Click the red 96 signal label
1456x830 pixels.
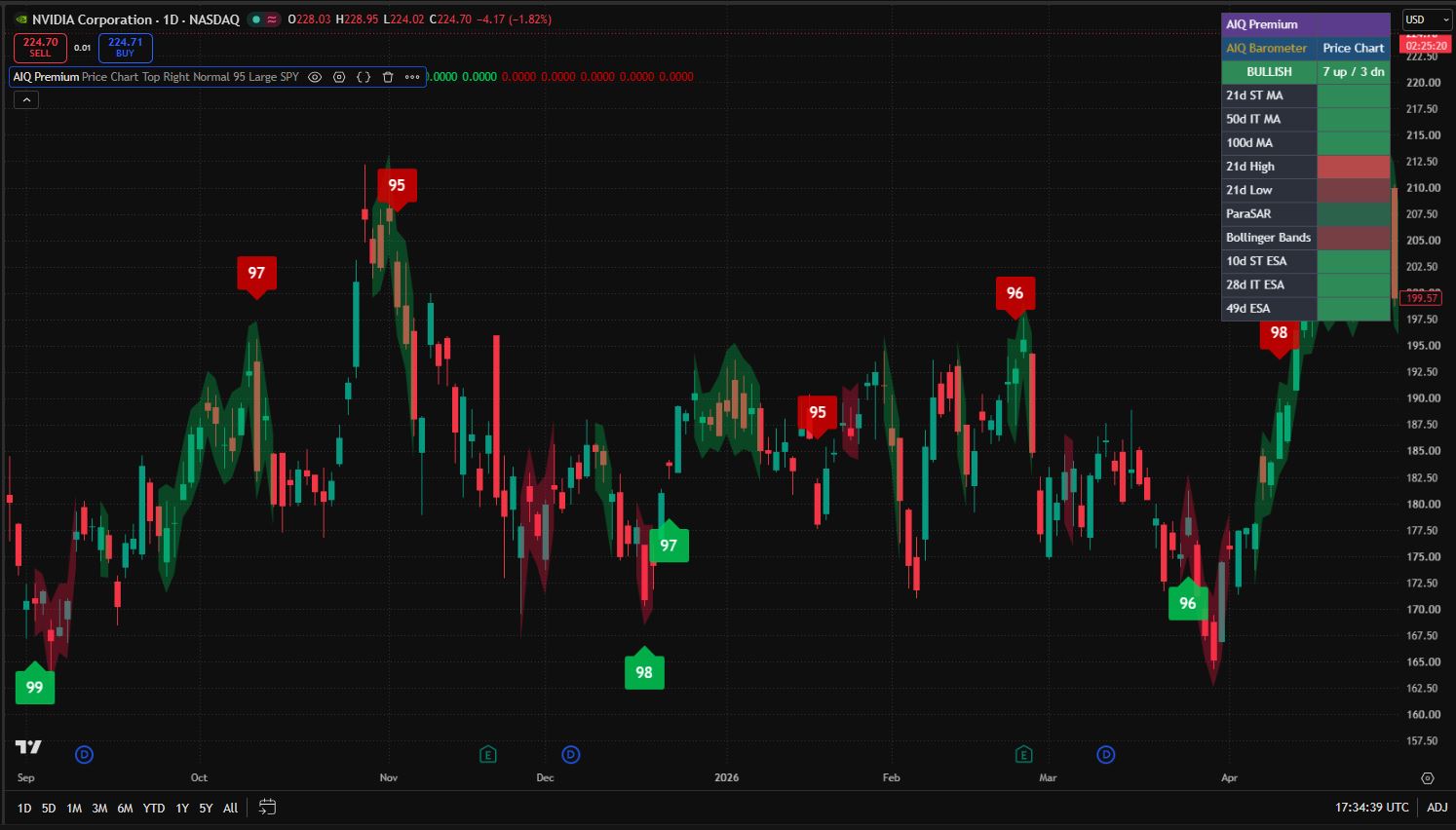[x=1015, y=295]
